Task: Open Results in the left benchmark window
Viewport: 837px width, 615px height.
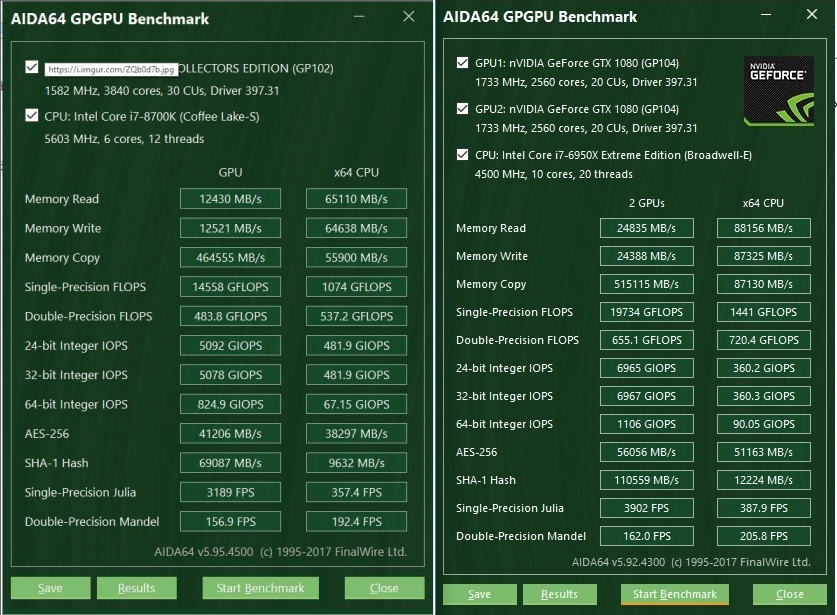Action: point(137,588)
